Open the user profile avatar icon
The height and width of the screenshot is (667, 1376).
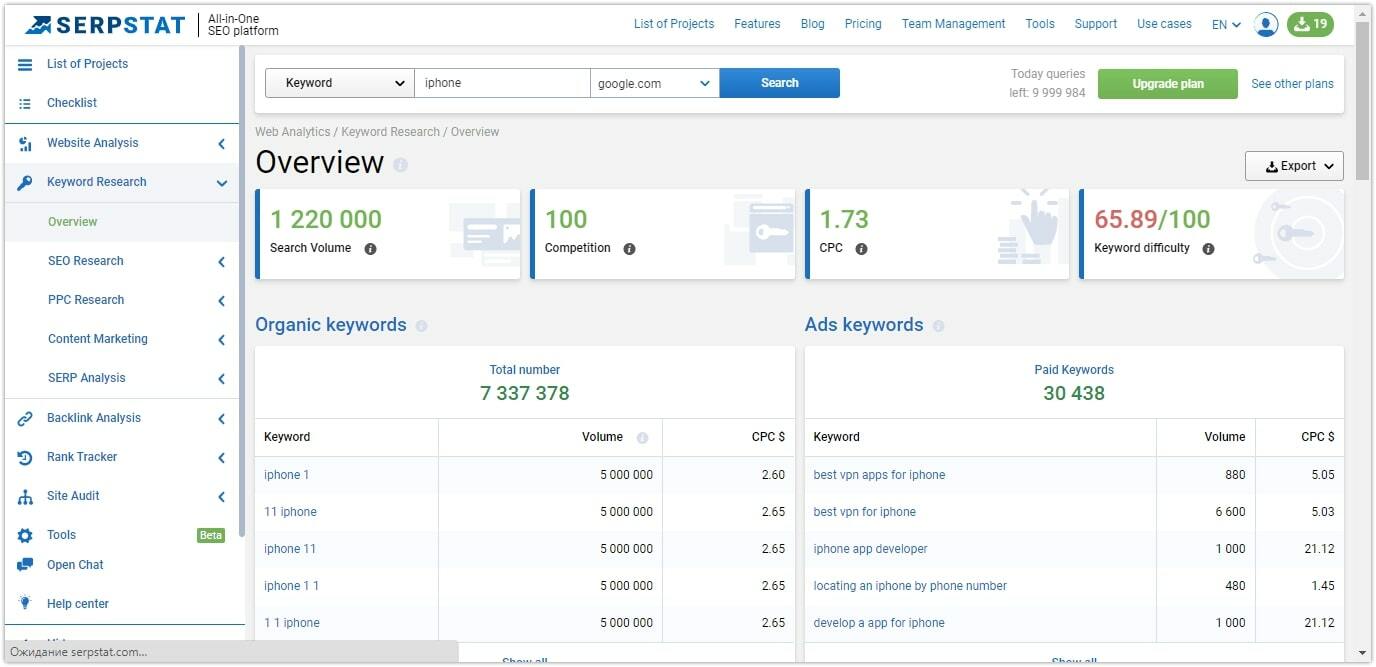1266,24
